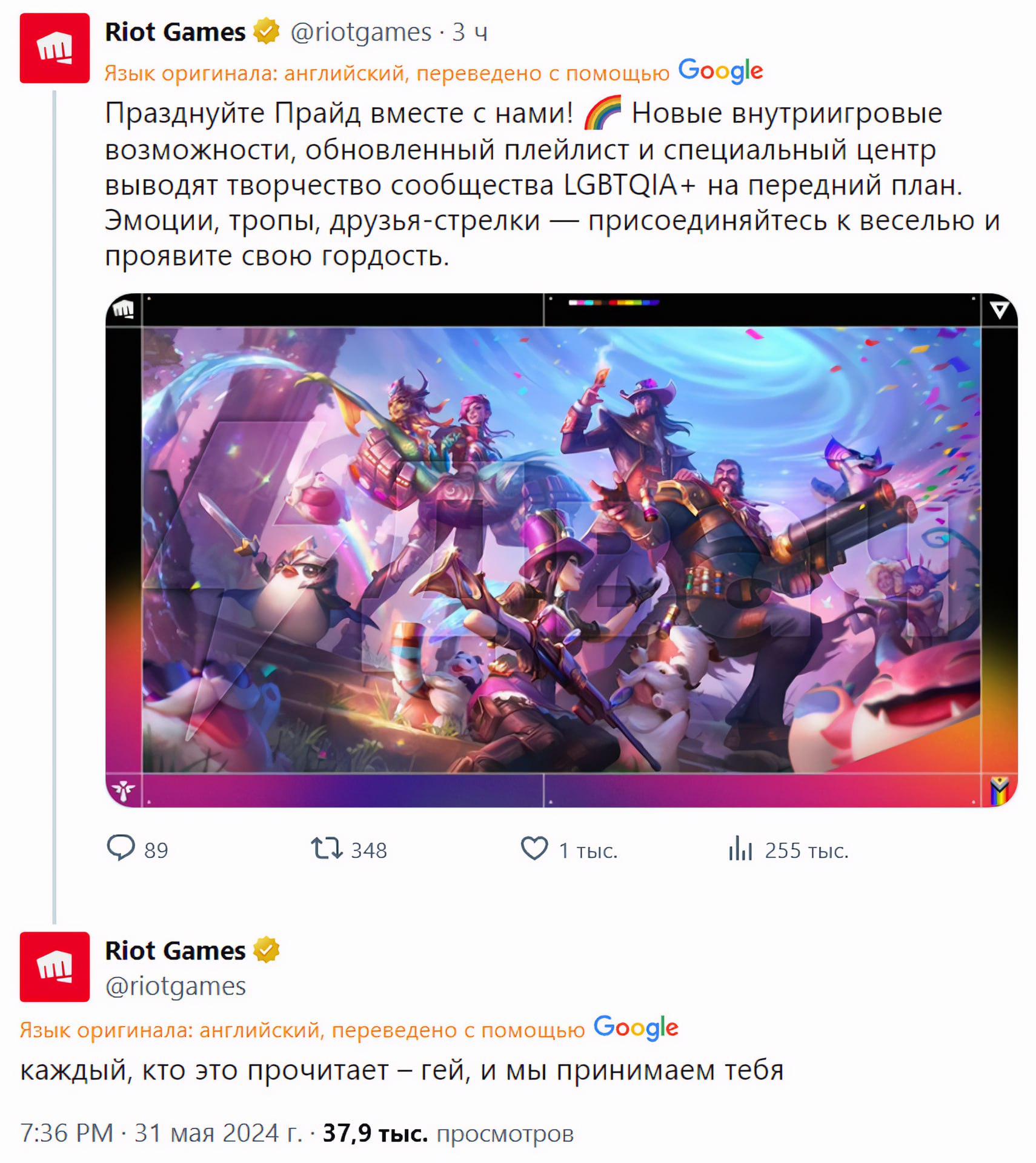Click Riot Games display name second tweet
This screenshot has height=1163, width=1036.
[175, 950]
